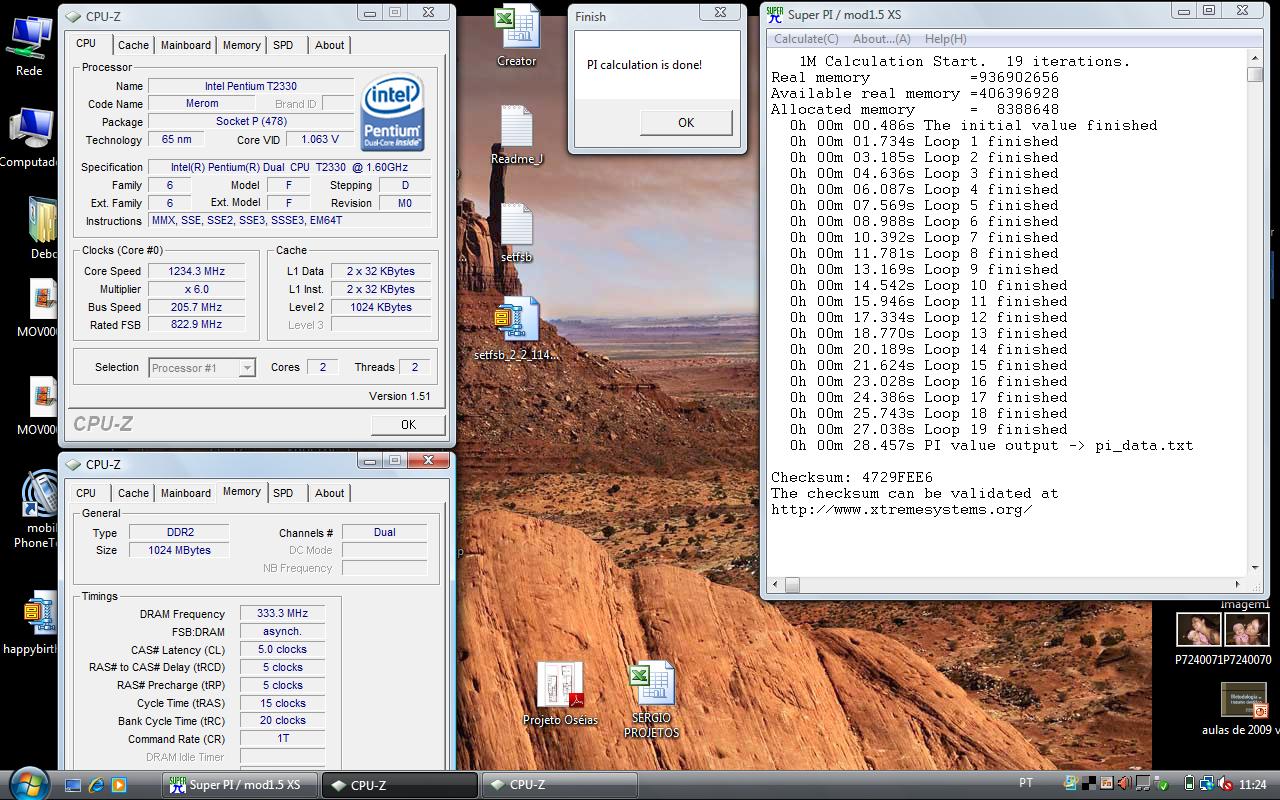Image resolution: width=1280 pixels, height=800 pixels.
Task: Switch to Super PI taskbar button
Action: (x=240, y=785)
